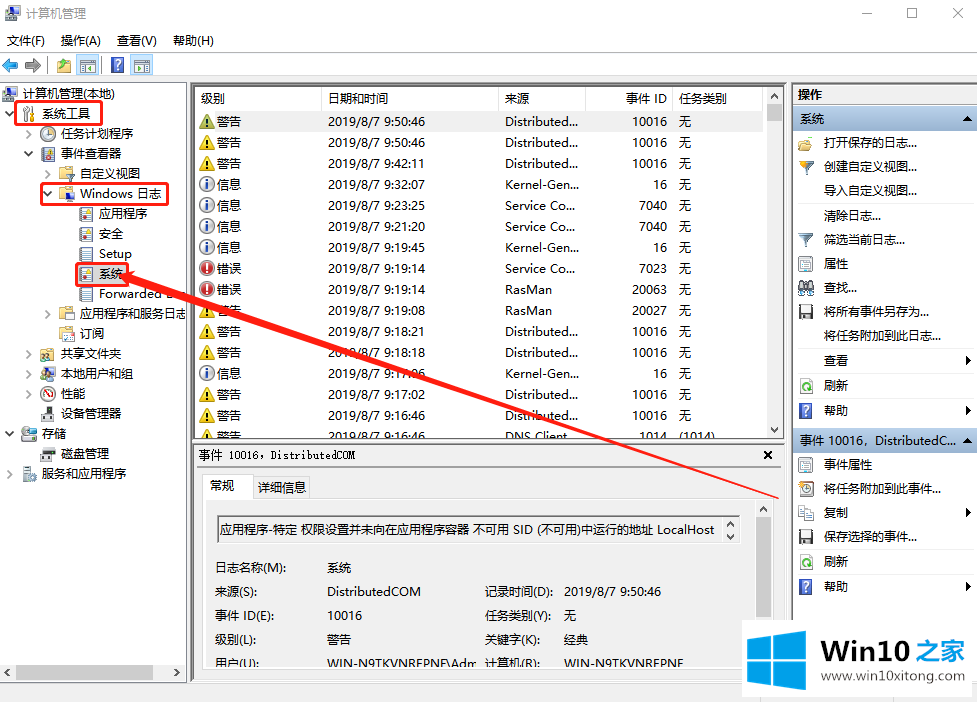Click the 将任务附加到此事件 icon
Screen dimensions: 977x702
(806, 489)
